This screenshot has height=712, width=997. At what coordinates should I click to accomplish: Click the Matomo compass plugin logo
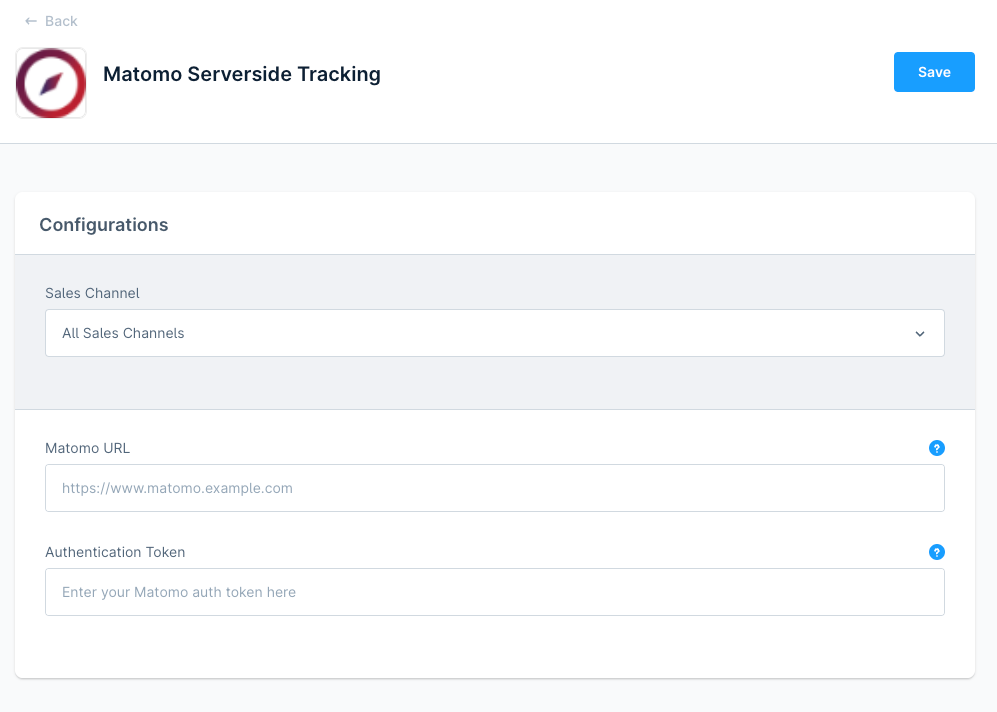51,83
